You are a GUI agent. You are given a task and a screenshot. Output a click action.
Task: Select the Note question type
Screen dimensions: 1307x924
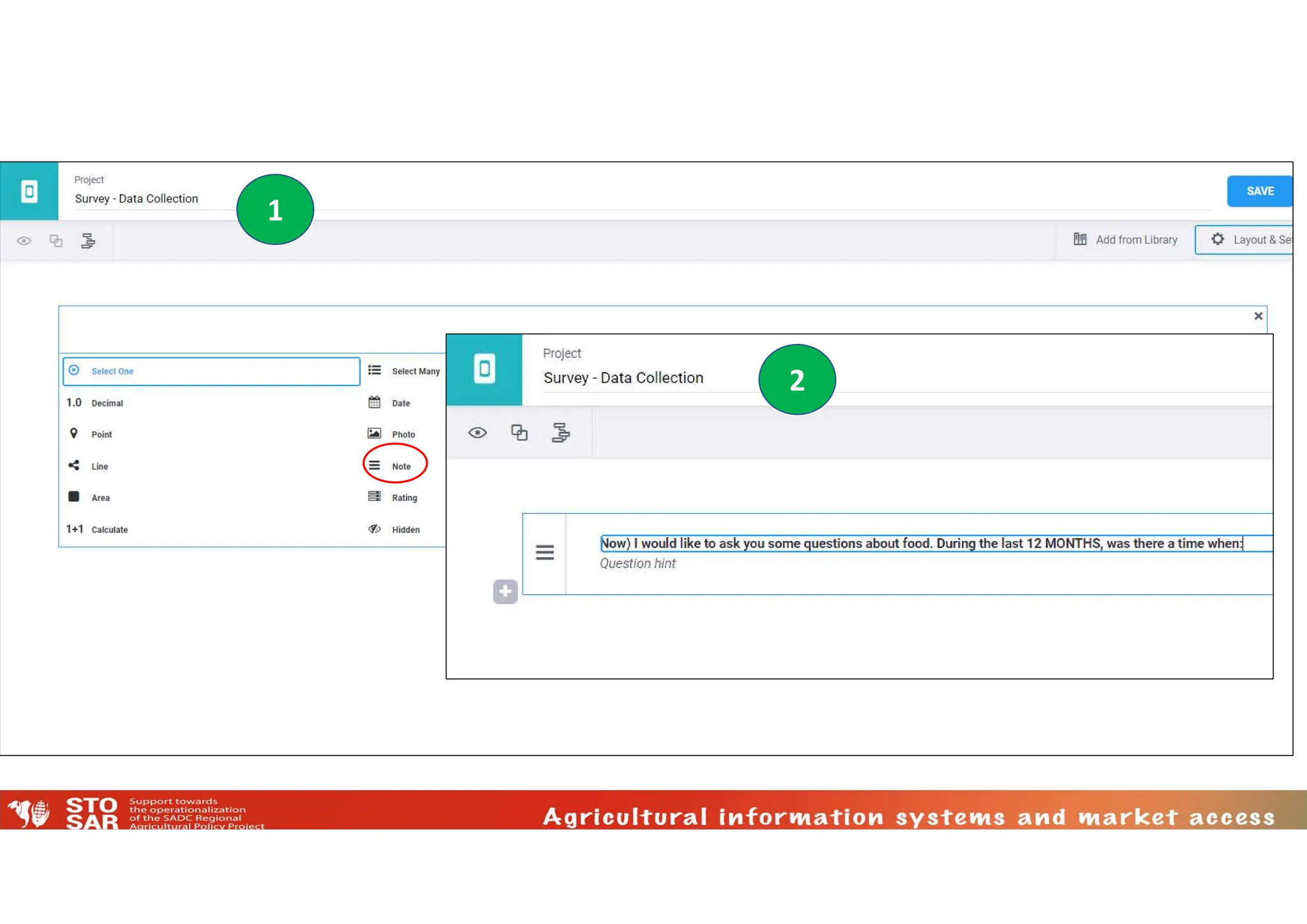click(401, 465)
